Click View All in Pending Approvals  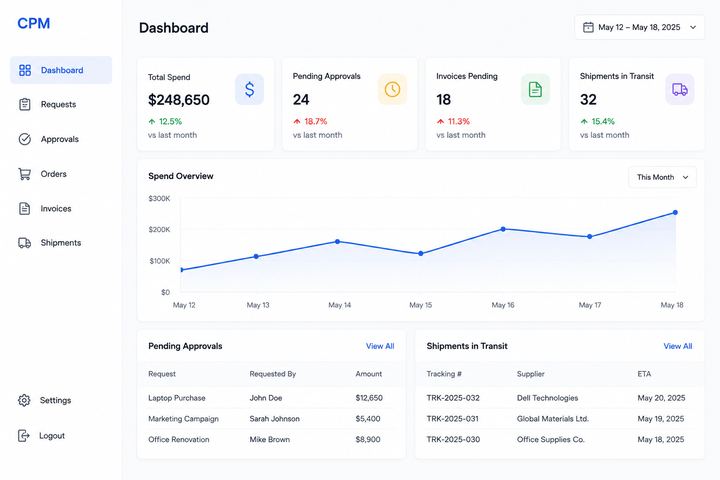click(380, 346)
